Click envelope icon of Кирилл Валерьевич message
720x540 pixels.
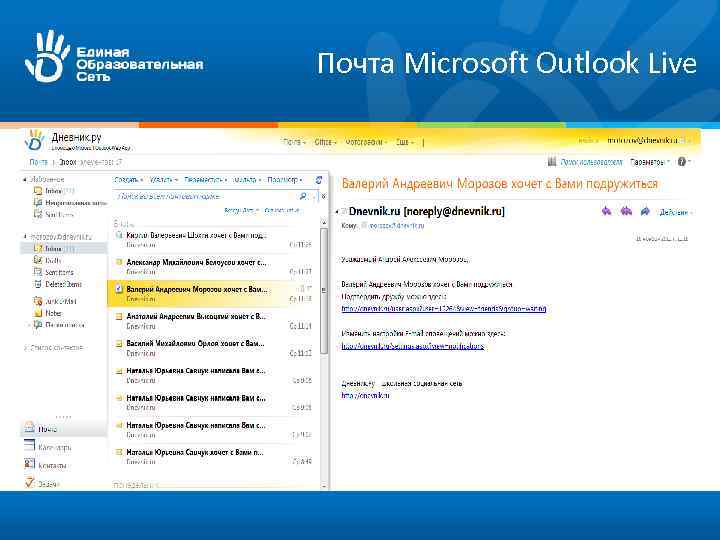tap(119, 235)
